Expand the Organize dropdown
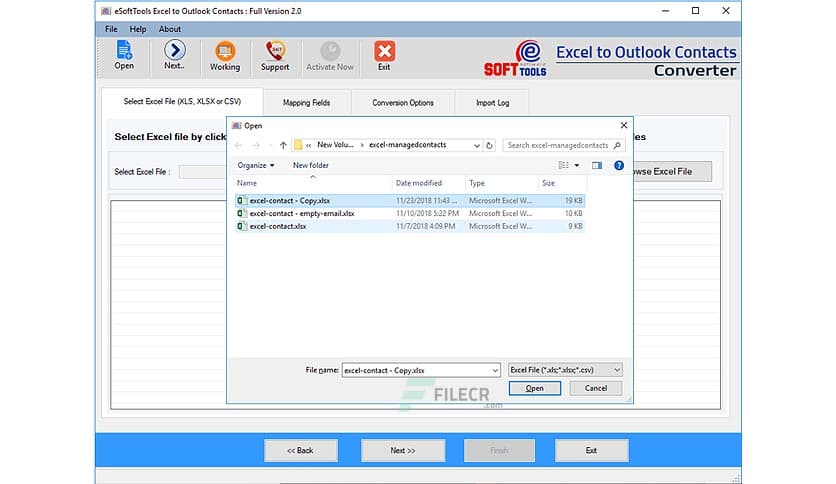836x484 pixels. pos(256,165)
